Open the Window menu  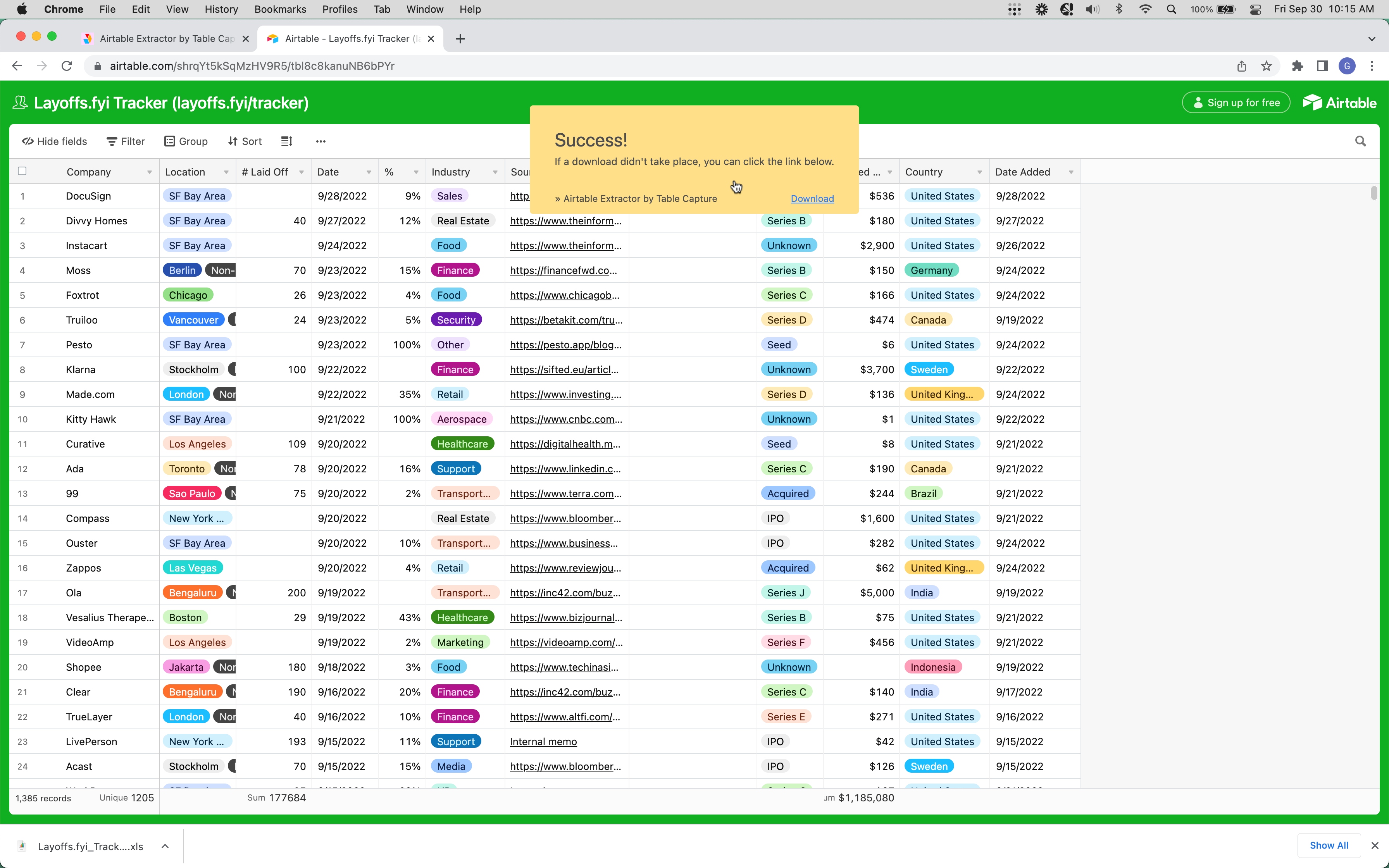425,9
